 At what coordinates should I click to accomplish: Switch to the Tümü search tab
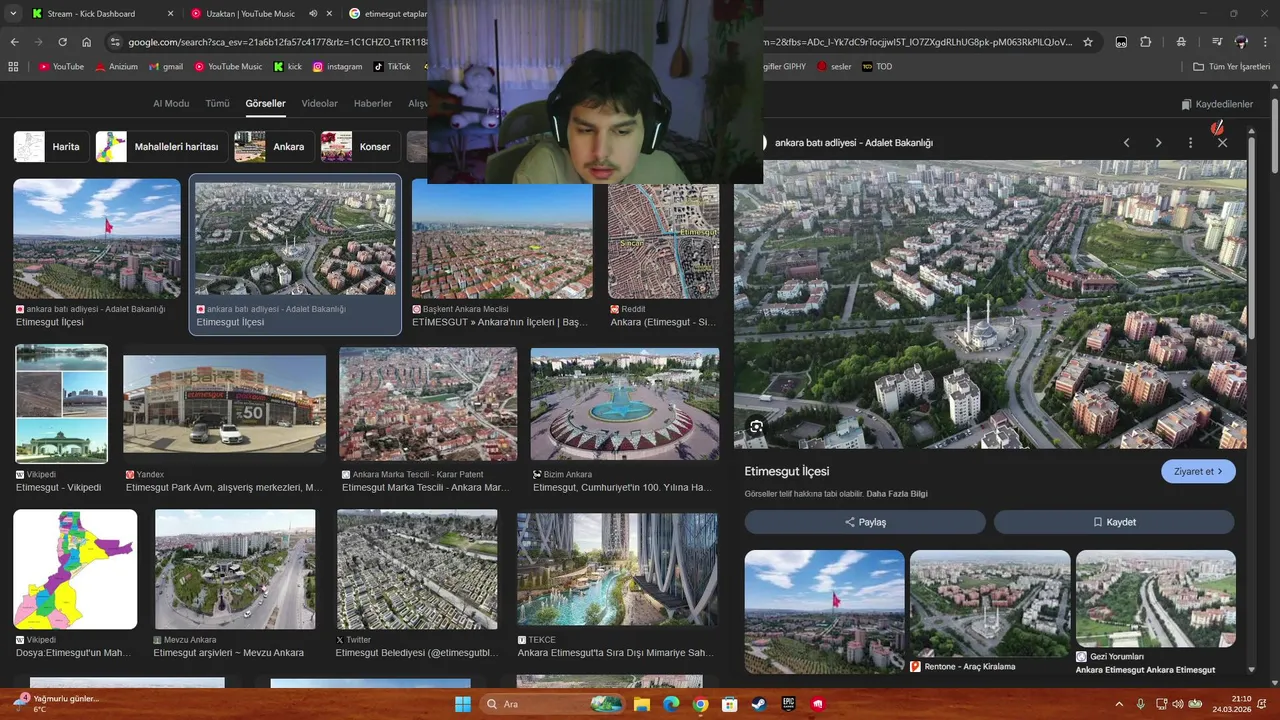(x=217, y=104)
